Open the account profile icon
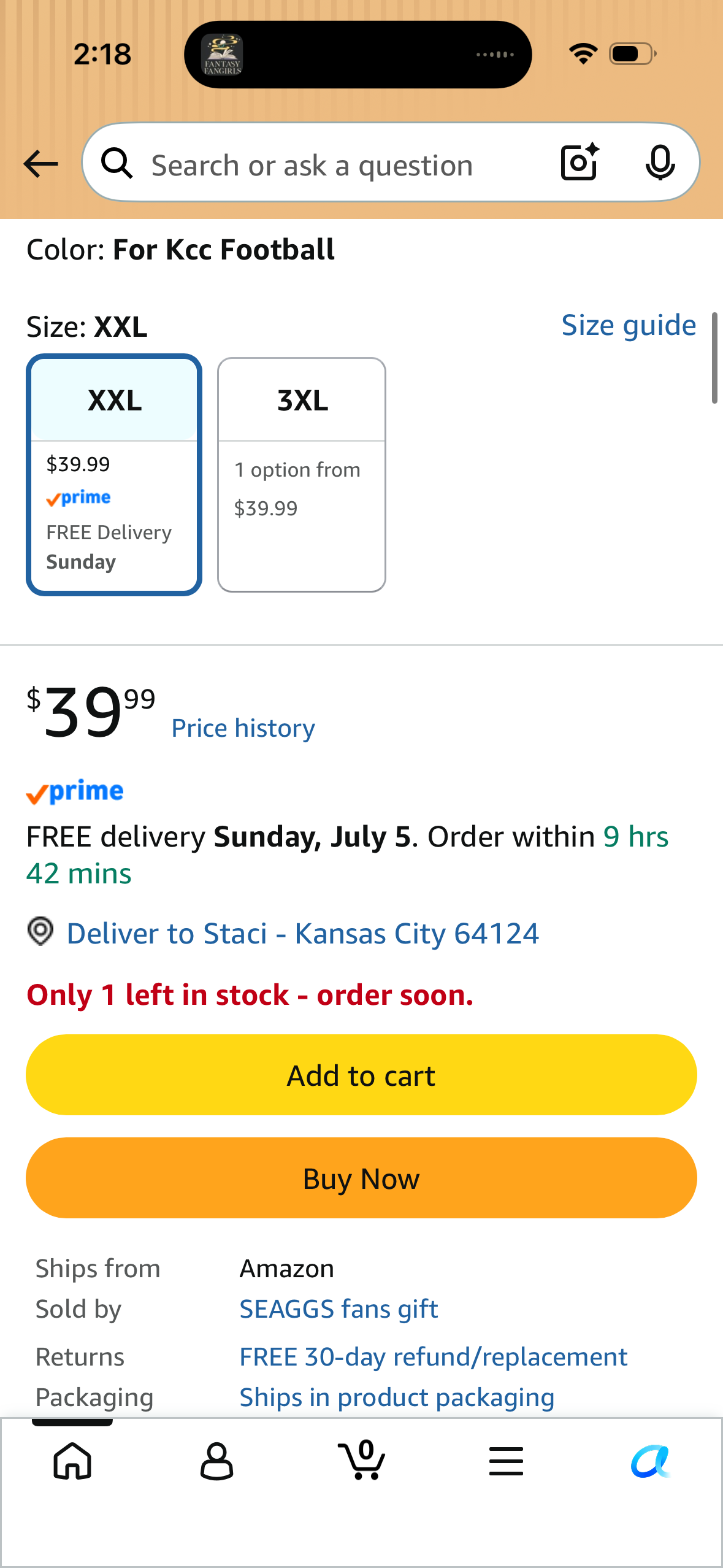The image size is (723, 1568). (x=217, y=1461)
